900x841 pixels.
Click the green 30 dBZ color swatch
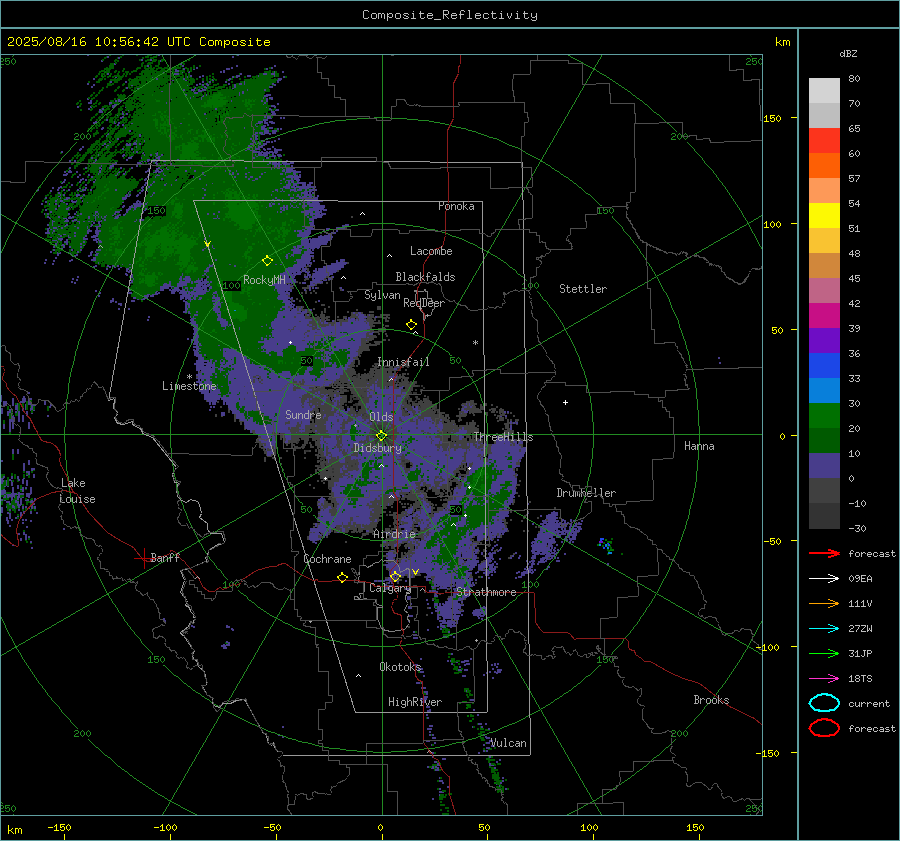pos(824,416)
